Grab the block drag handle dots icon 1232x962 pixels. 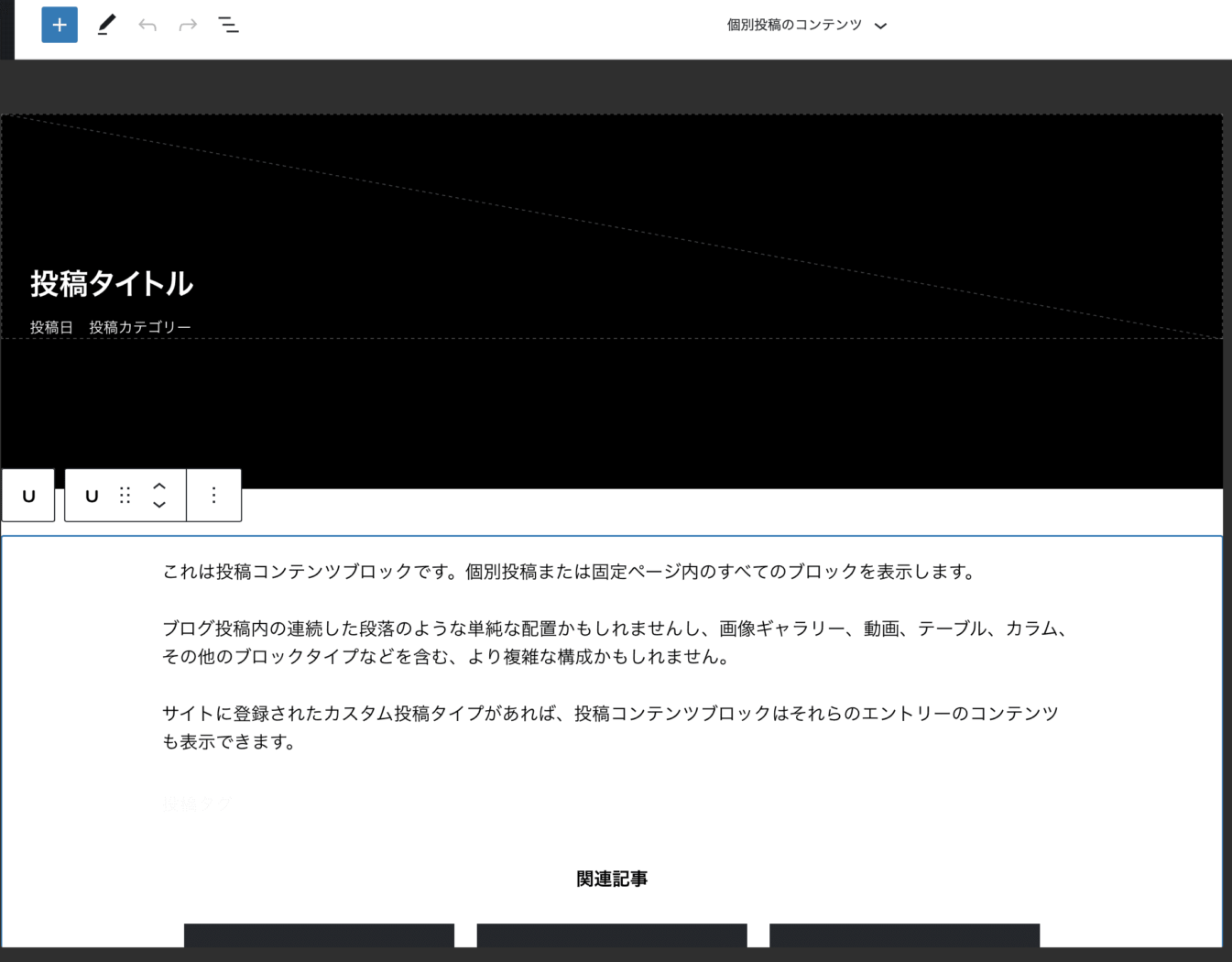125,496
